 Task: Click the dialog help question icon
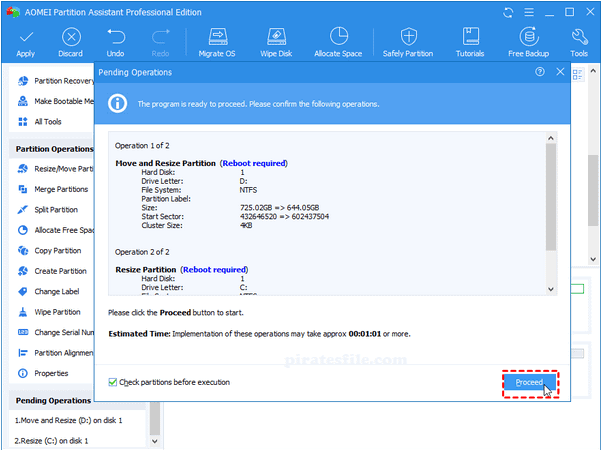pyautogui.click(x=540, y=72)
